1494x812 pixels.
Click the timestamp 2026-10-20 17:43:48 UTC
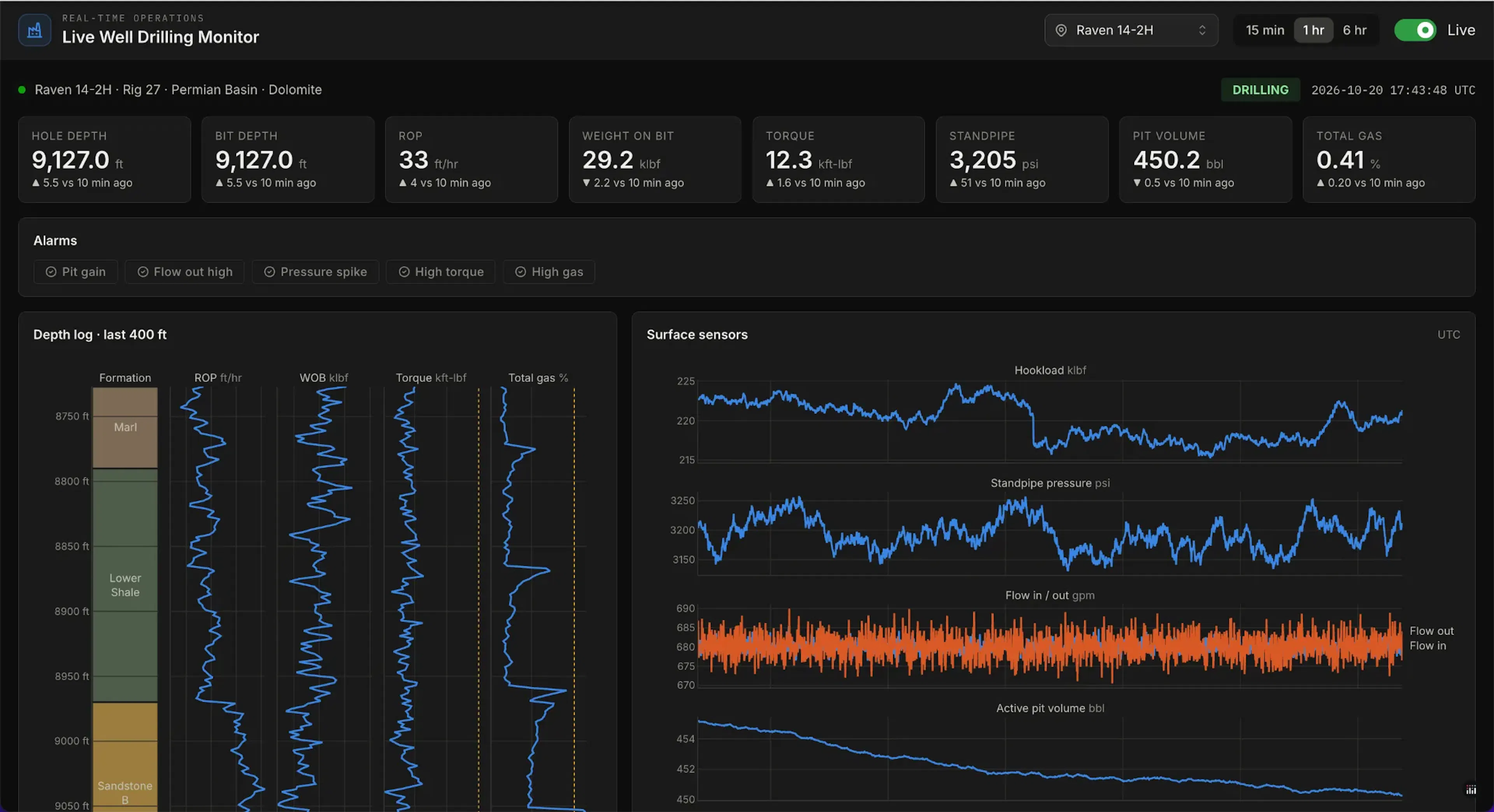coord(1393,90)
